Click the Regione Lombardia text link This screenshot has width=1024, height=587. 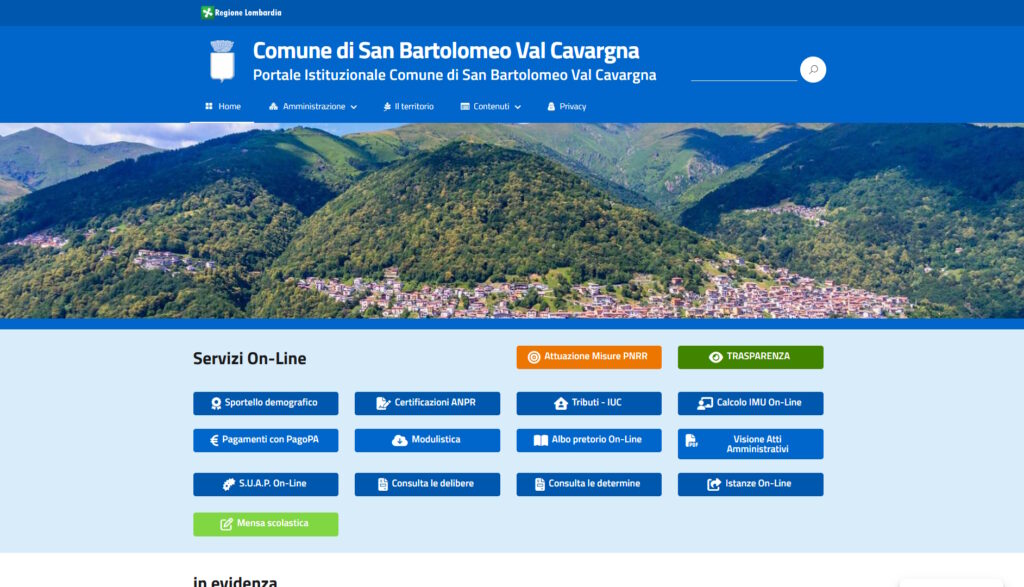click(x=248, y=12)
